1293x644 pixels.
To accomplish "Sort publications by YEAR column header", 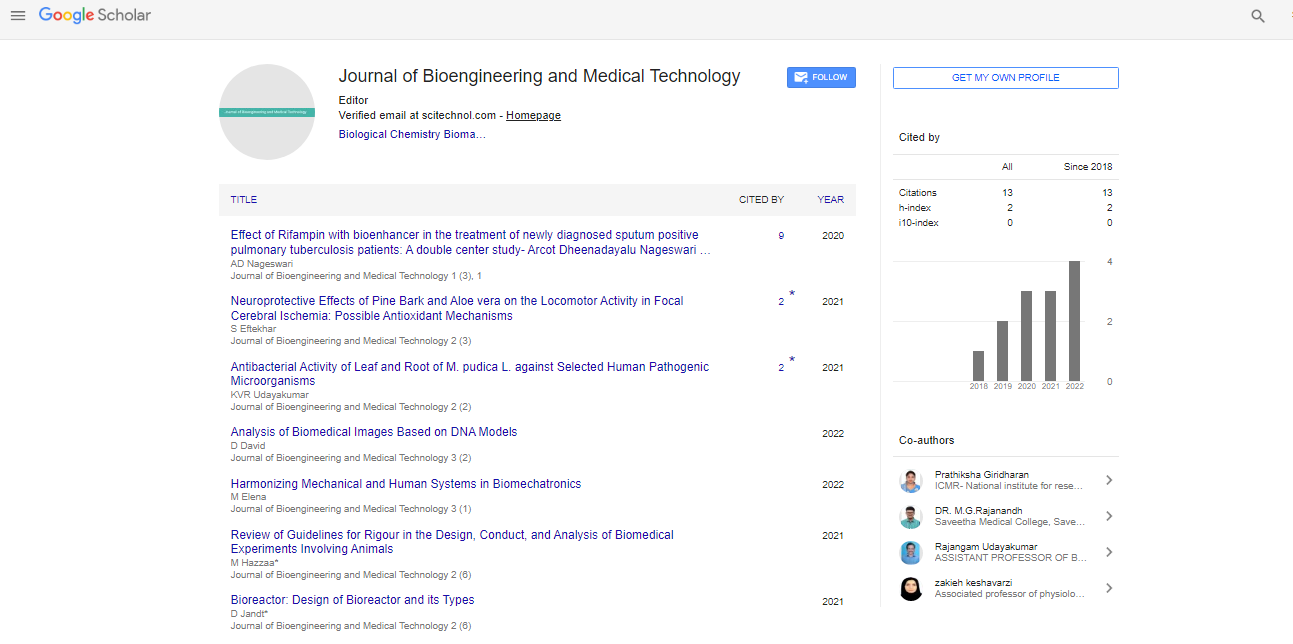I will tap(830, 200).
